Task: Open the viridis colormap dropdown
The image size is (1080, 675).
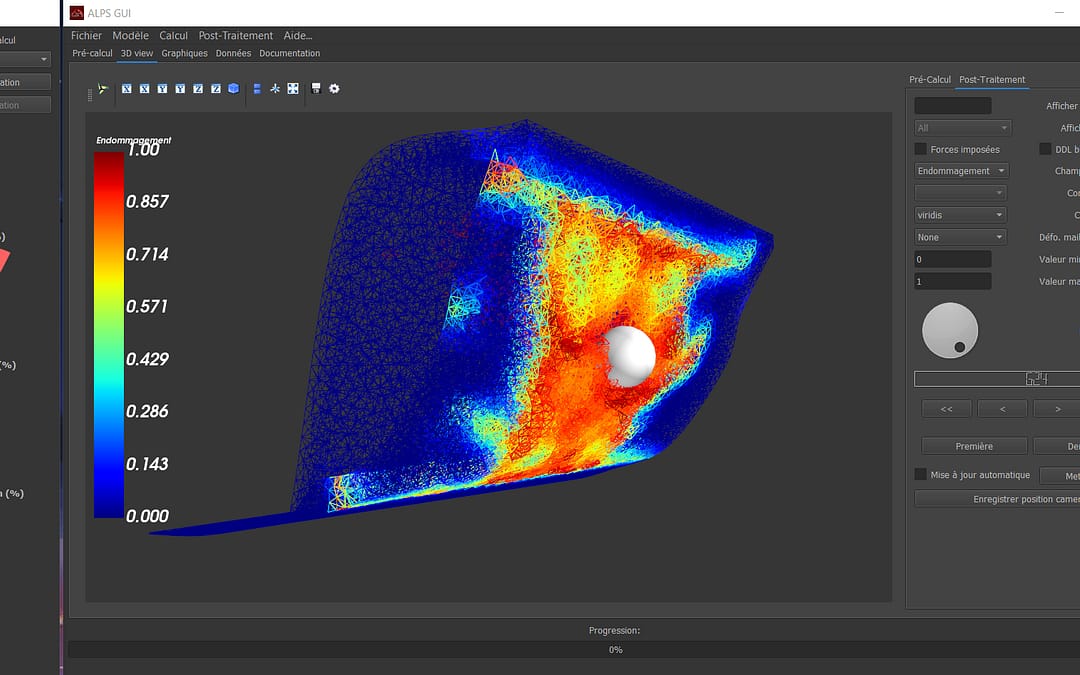Action: pyautogui.click(x=959, y=214)
